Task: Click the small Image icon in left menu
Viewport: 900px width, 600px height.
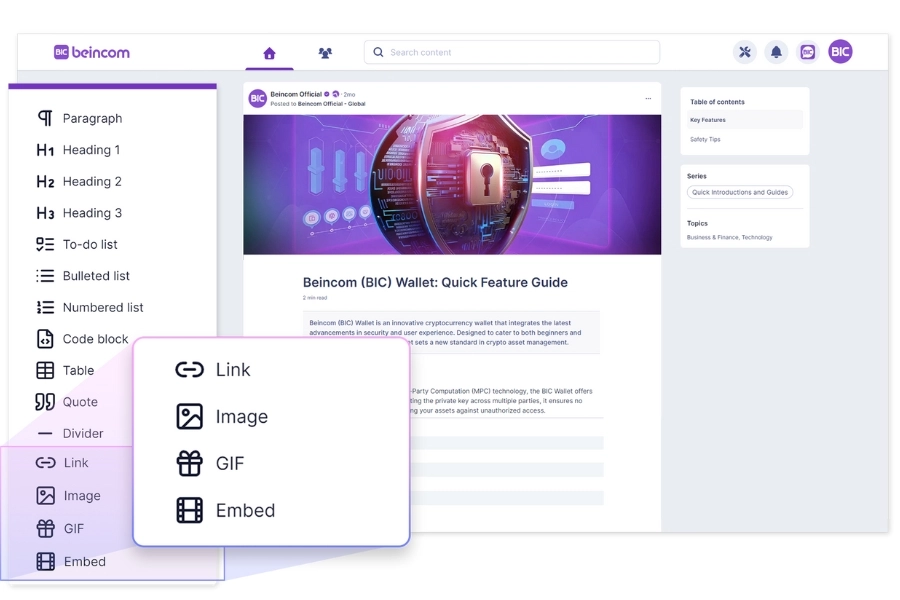Action: pyautogui.click(x=45, y=496)
